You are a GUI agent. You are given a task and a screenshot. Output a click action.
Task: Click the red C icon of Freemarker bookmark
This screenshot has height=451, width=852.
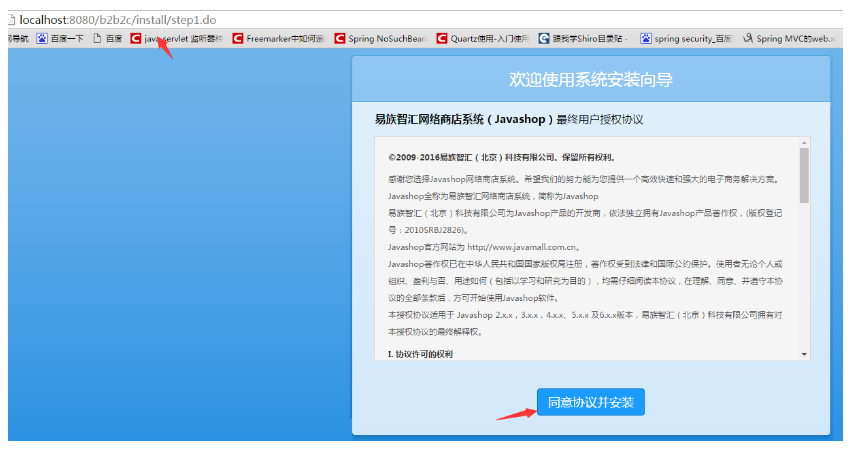click(238, 39)
